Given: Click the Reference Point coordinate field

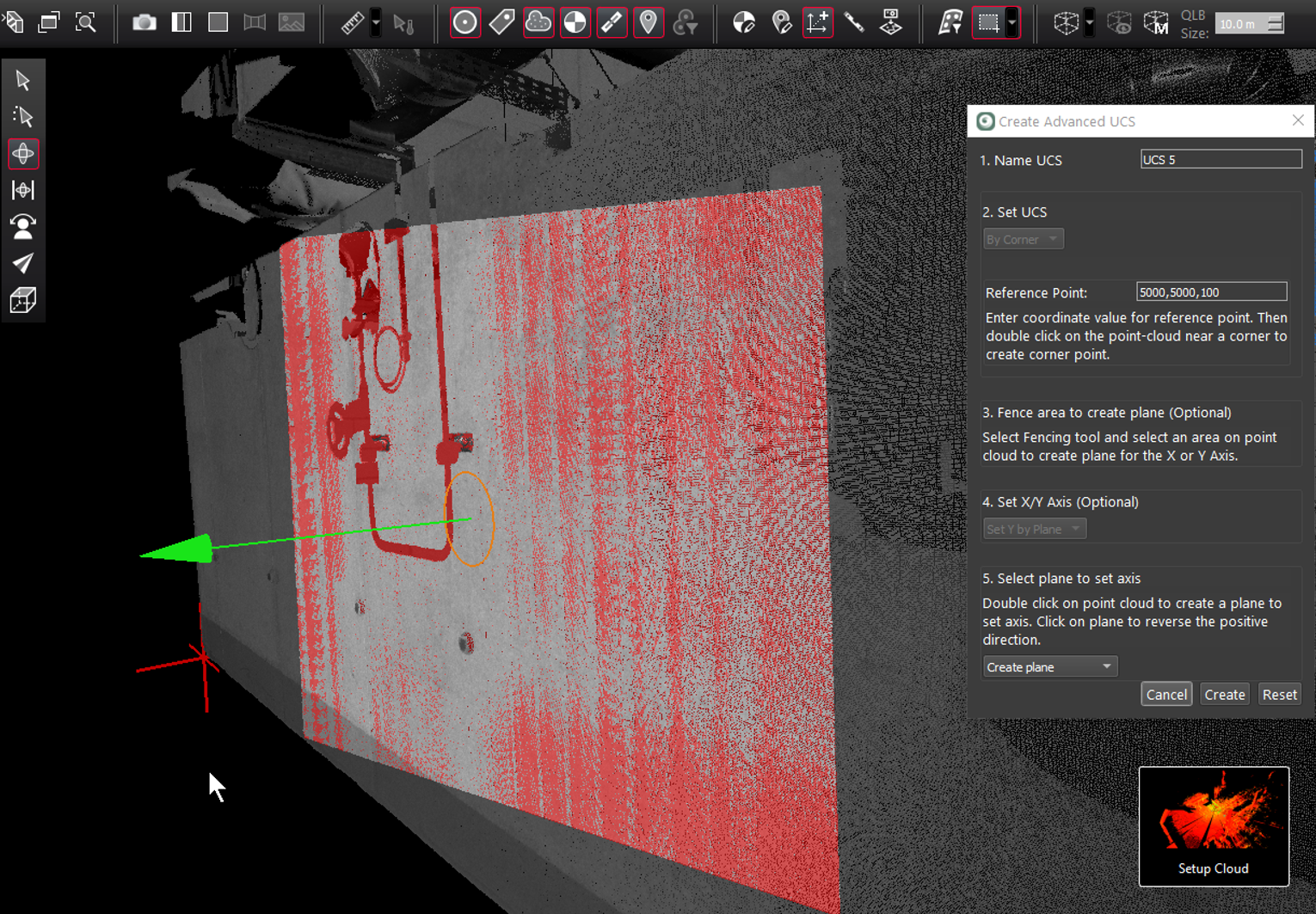Looking at the screenshot, I should pos(1210,292).
